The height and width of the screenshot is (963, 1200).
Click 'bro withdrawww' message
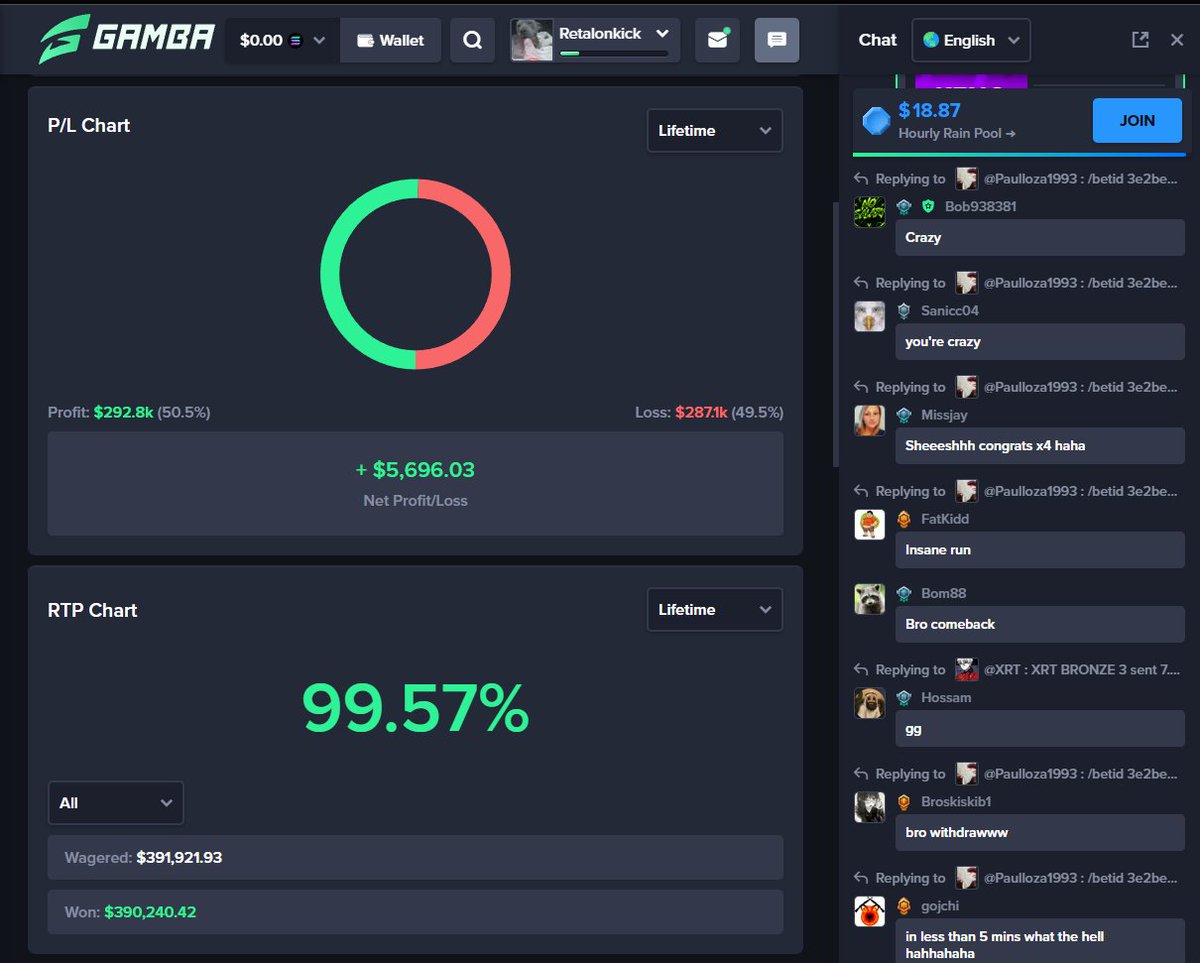click(1040, 833)
